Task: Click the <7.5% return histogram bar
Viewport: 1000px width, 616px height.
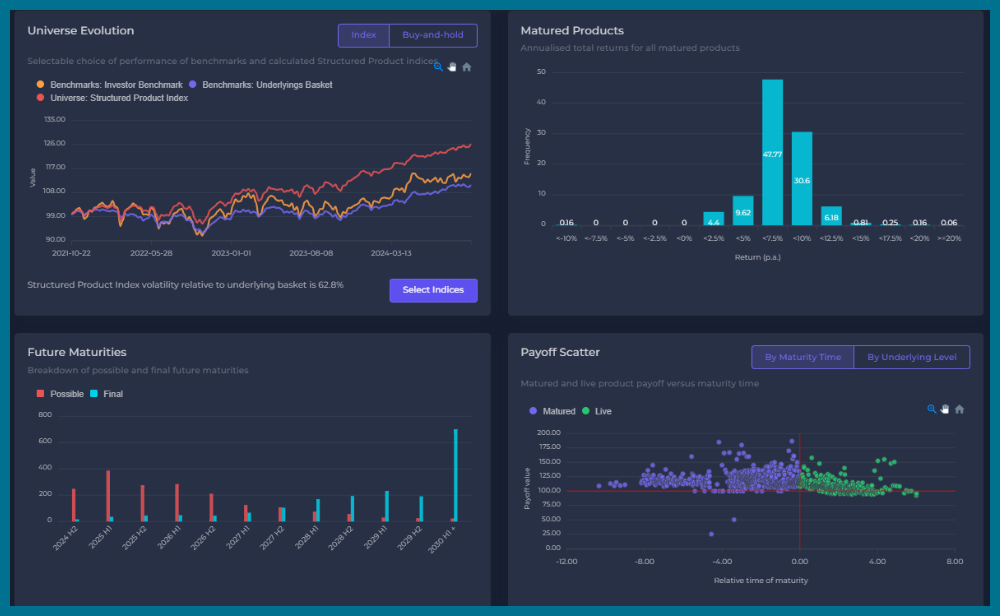Action: pyautogui.click(x=772, y=152)
